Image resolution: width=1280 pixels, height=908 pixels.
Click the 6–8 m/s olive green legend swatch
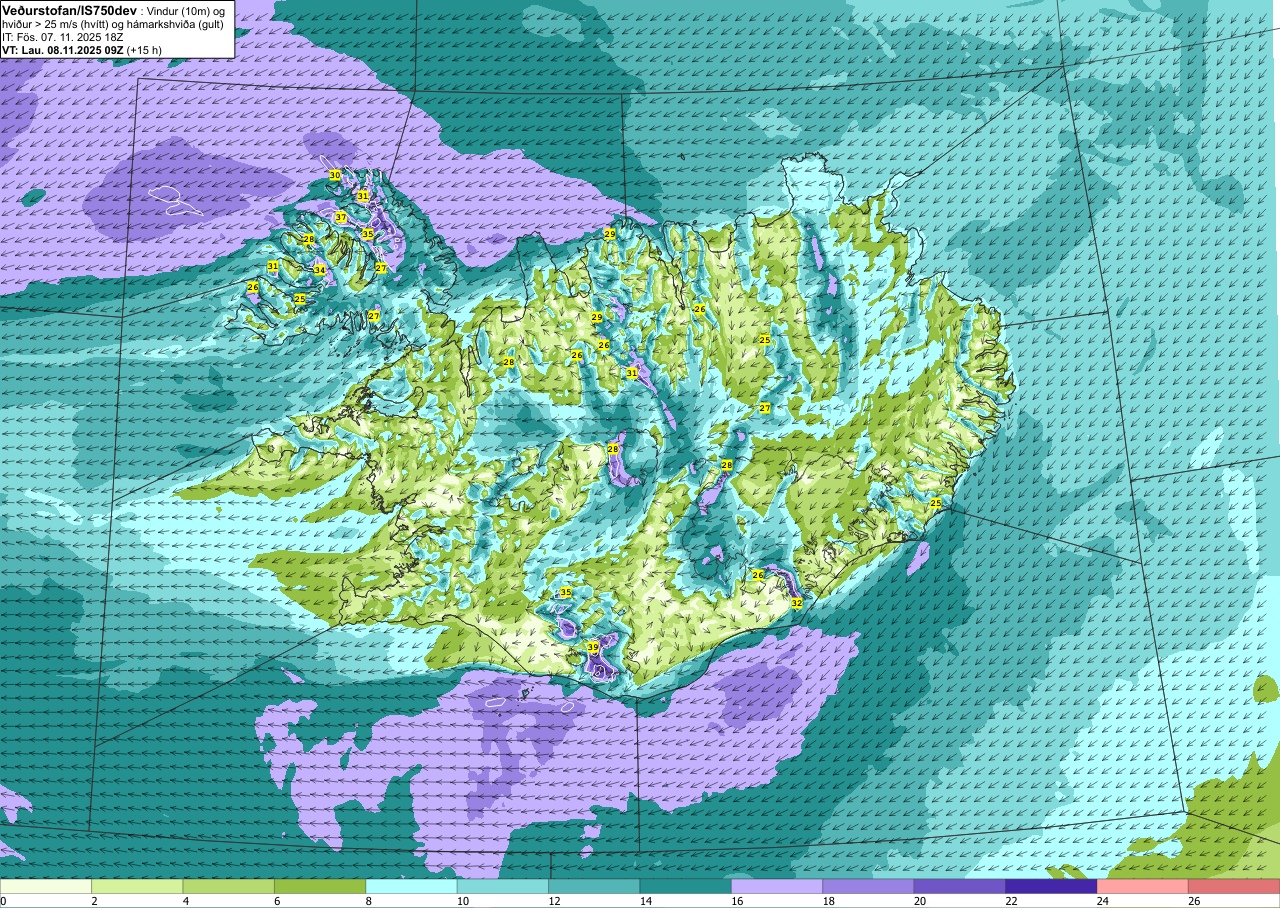[x=320, y=886]
